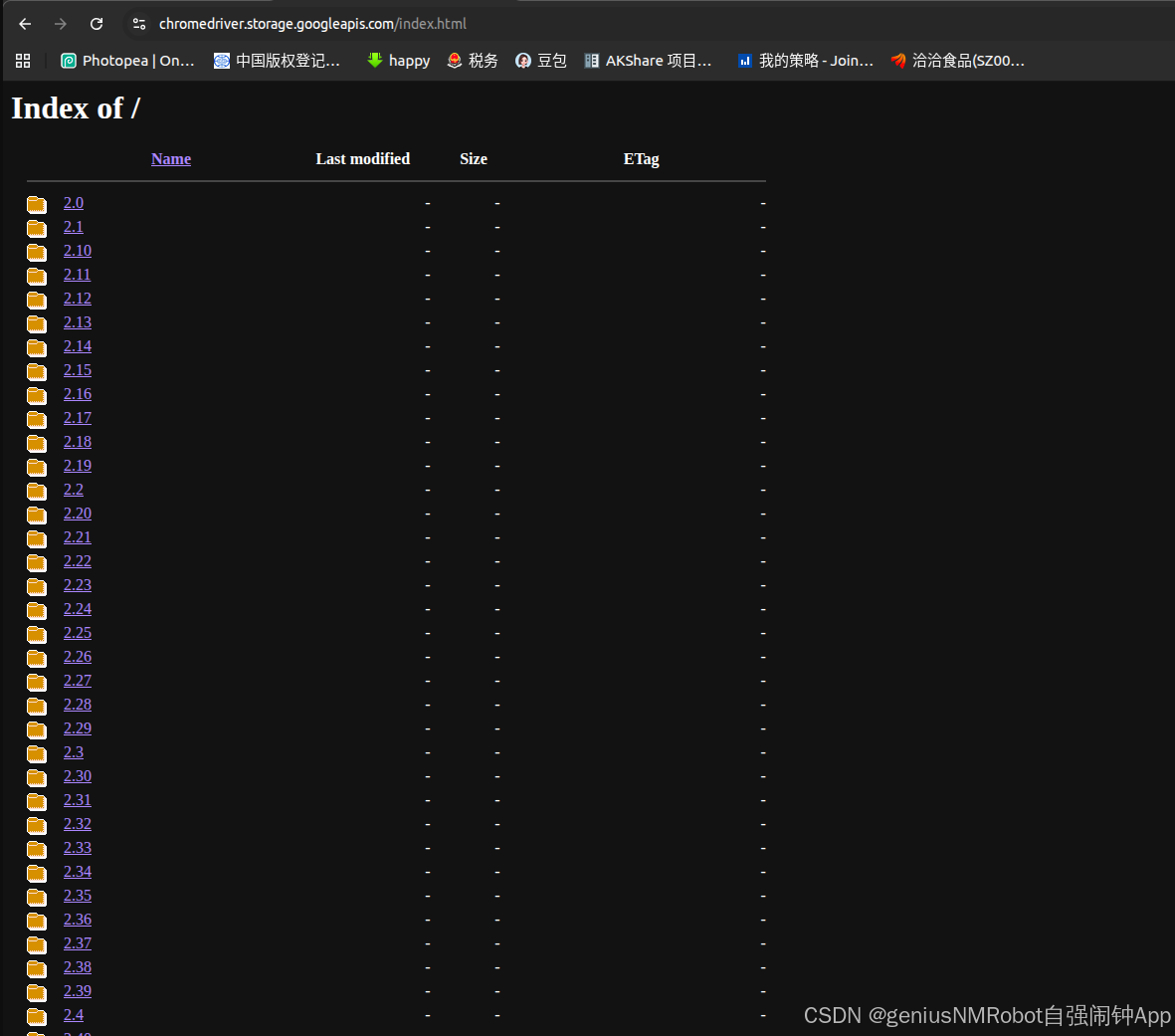This screenshot has width=1175, height=1036.
Task: Click the forward navigation arrow
Action: pos(60,23)
